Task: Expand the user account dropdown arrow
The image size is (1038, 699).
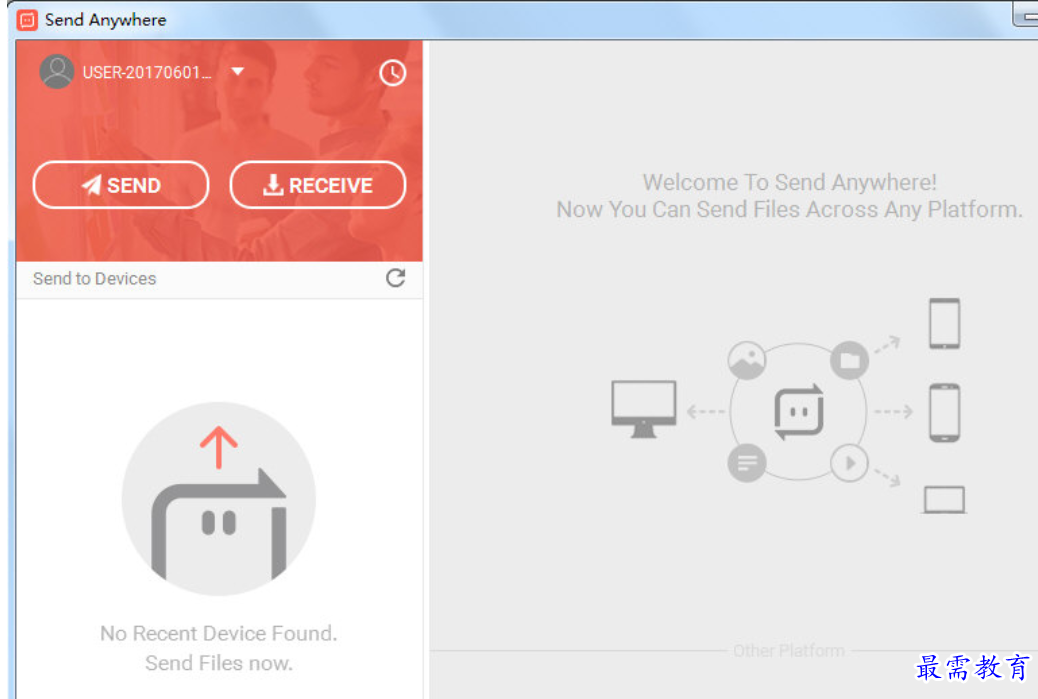Action: [238, 71]
